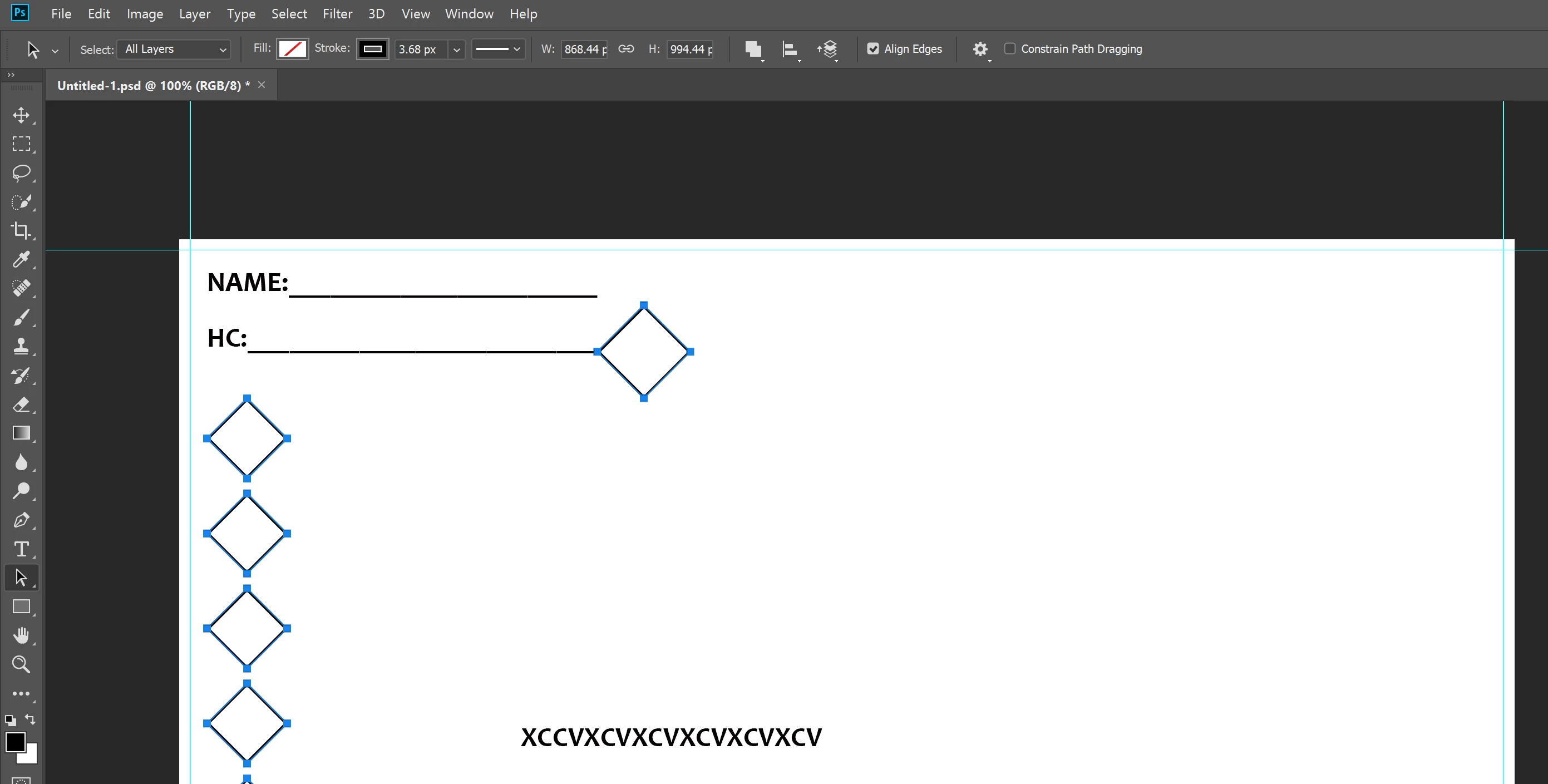Open the path operations icon
The height and width of the screenshot is (784, 1548).
[753, 50]
